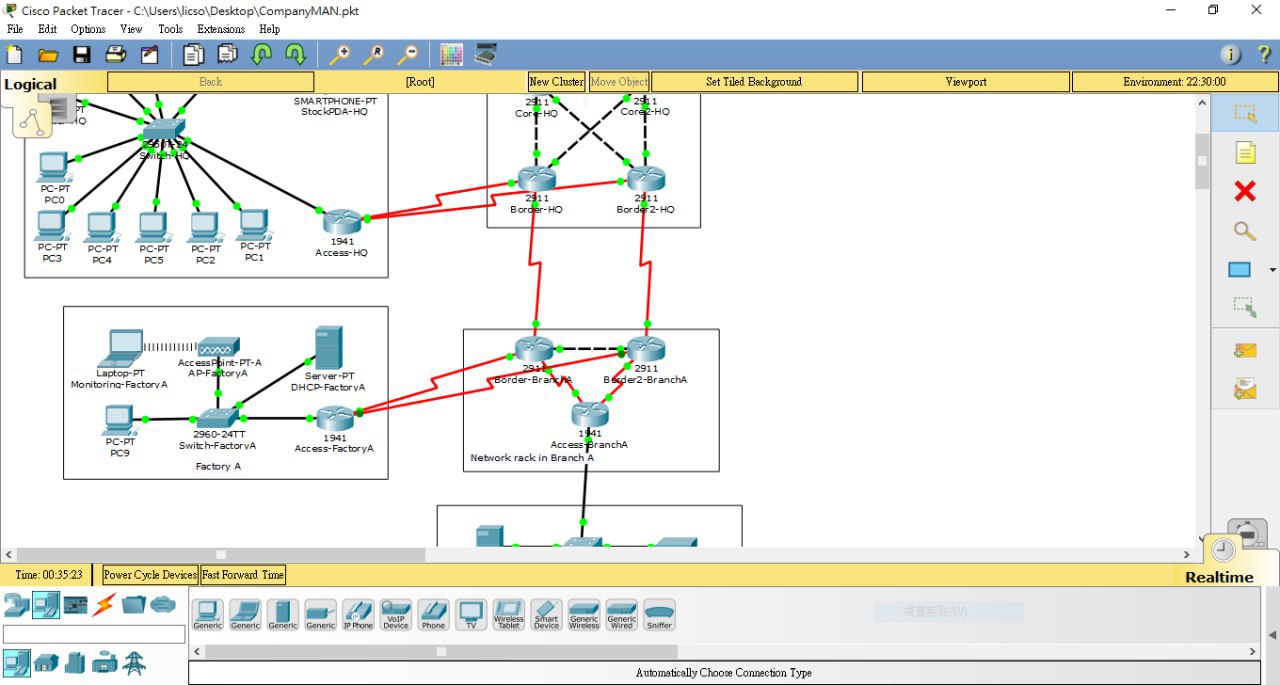Open the Options menu
Image resolution: width=1280 pixels, height=685 pixels.
(88, 29)
